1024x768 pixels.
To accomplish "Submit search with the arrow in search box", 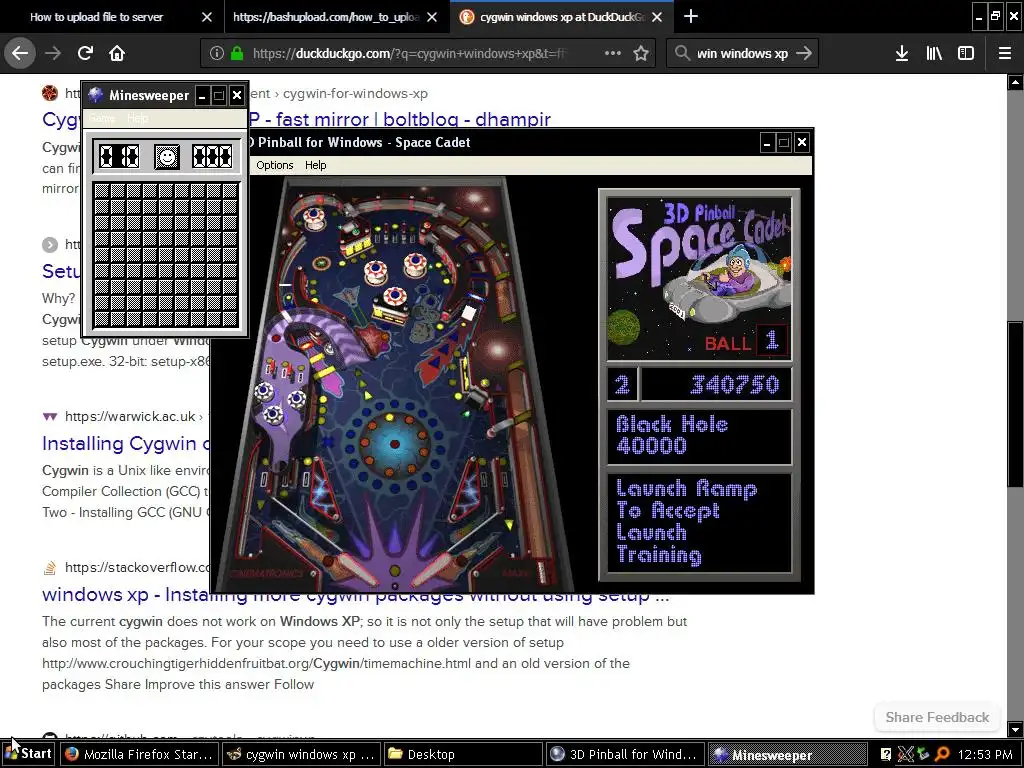I will [805, 53].
